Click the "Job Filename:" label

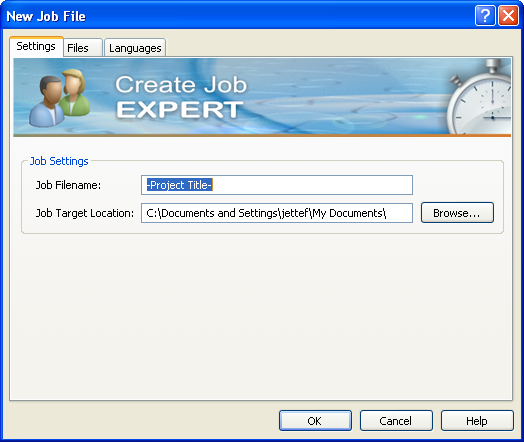pyautogui.click(x=69, y=185)
